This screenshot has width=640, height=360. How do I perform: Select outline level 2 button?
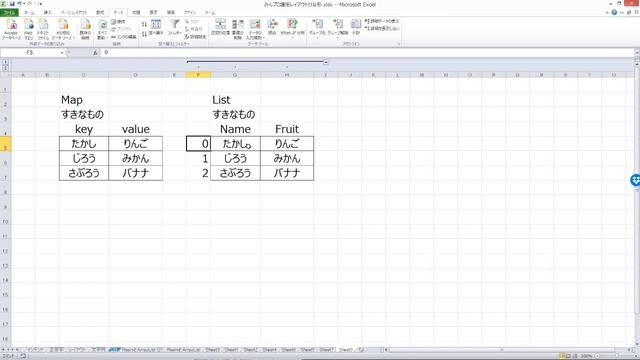(x=5, y=68)
